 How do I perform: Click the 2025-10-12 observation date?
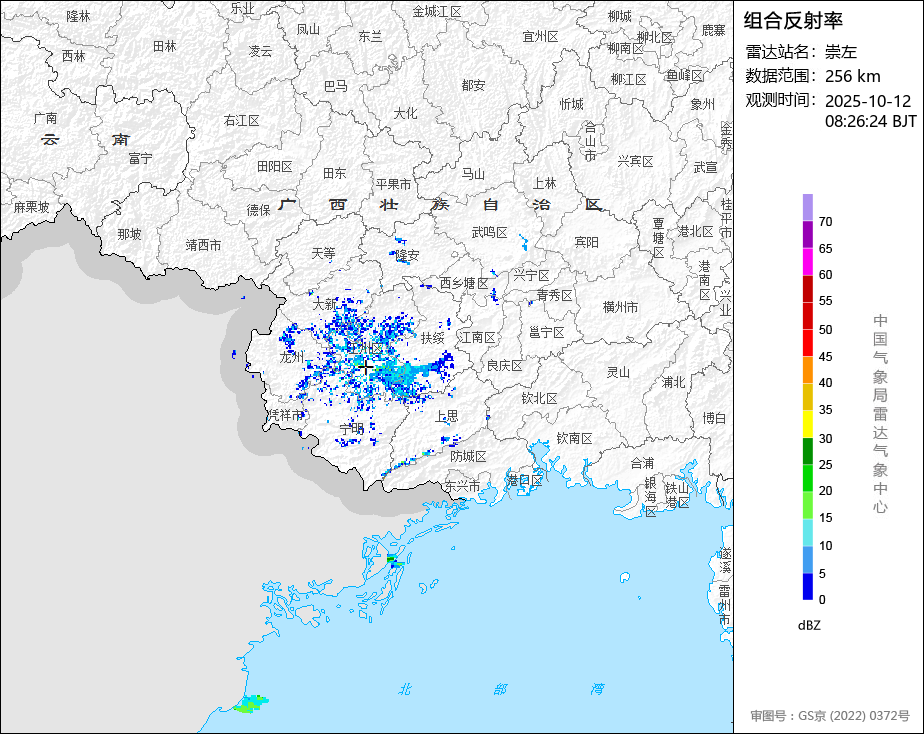[x=868, y=101]
